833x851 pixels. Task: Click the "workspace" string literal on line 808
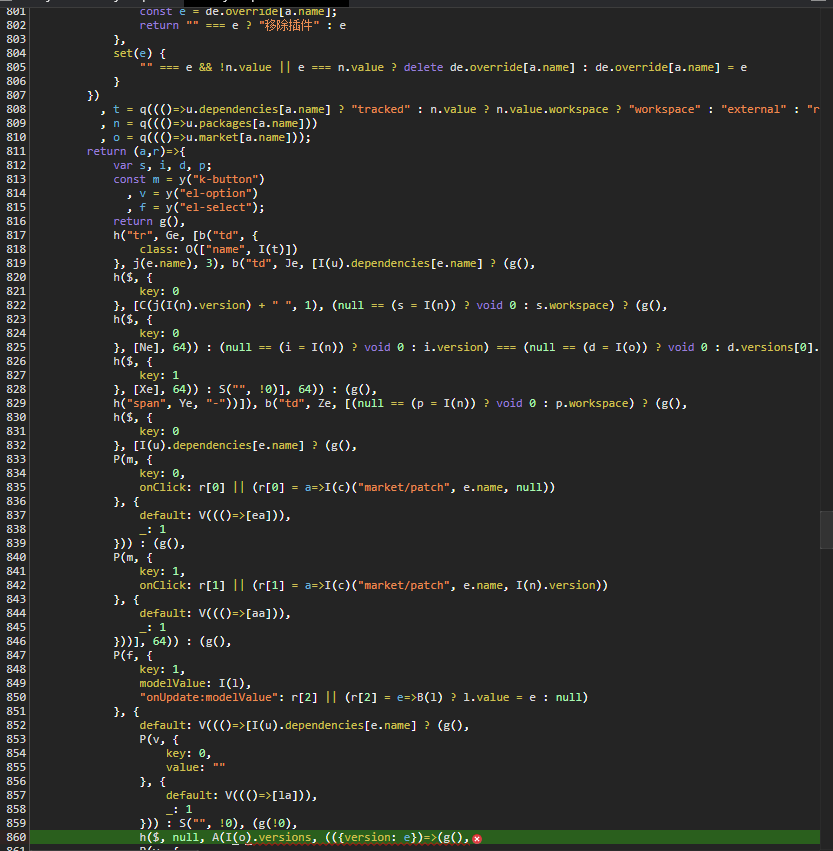(665, 110)
